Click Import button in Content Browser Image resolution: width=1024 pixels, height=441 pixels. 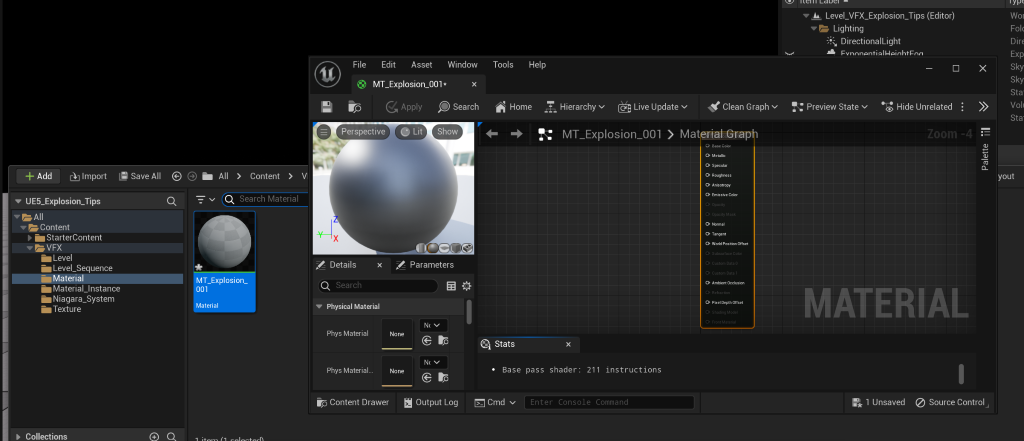pyautogui.click(x=88, y=176)
